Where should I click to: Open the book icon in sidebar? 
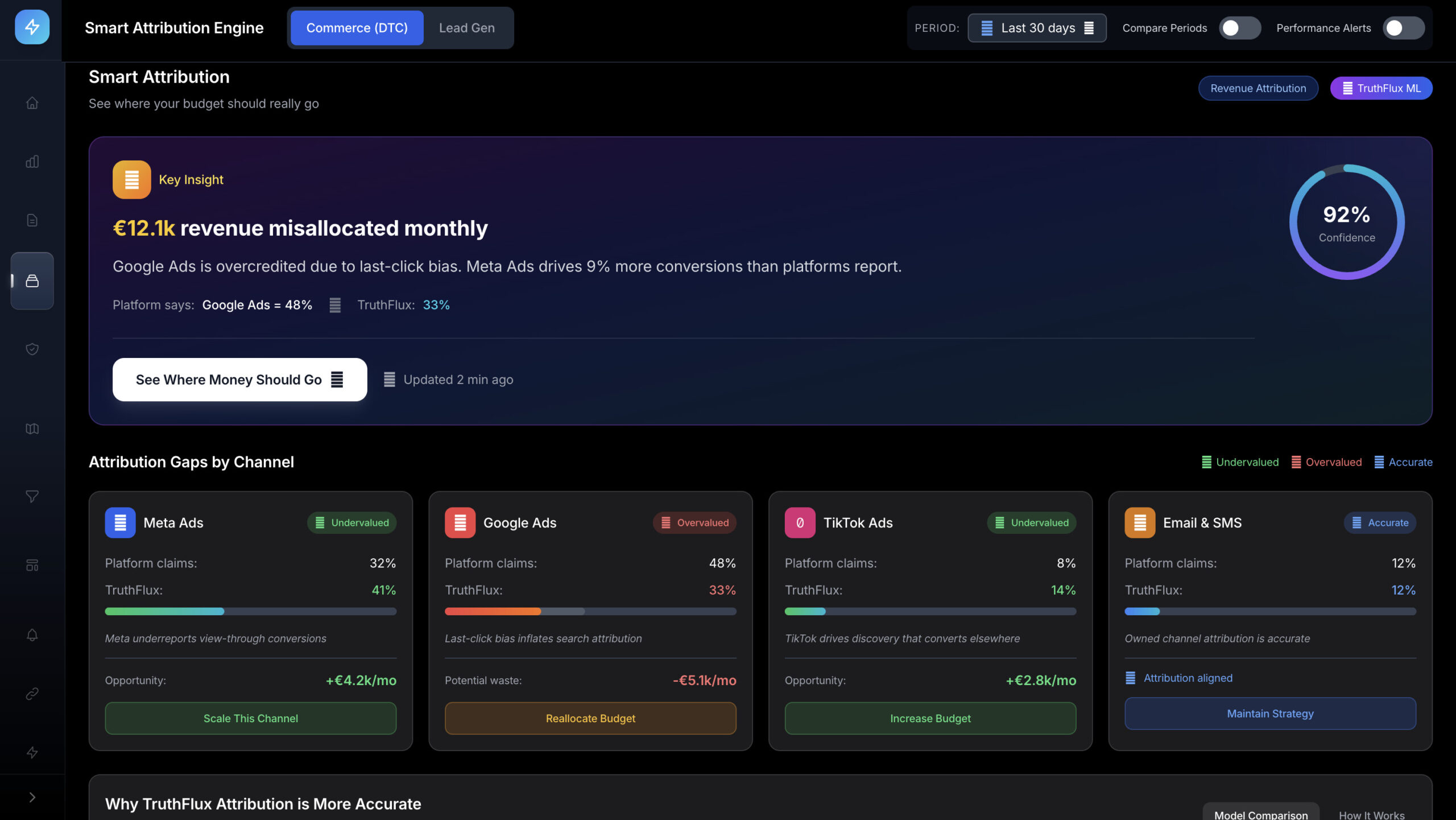click(32, 429)
